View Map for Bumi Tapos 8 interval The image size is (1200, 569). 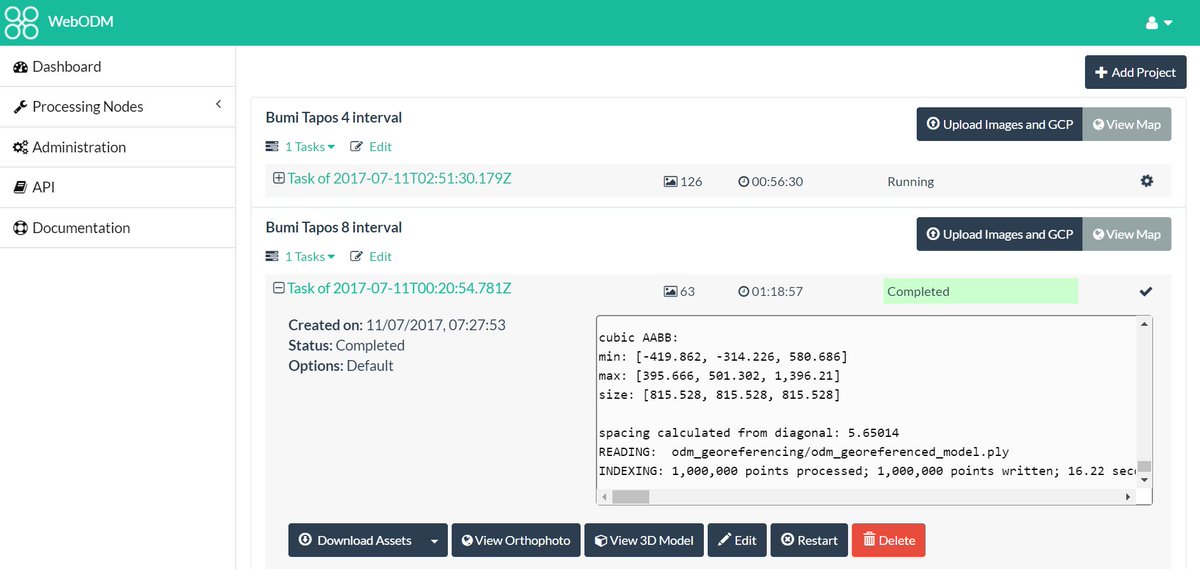click(x=1127, y=234)
